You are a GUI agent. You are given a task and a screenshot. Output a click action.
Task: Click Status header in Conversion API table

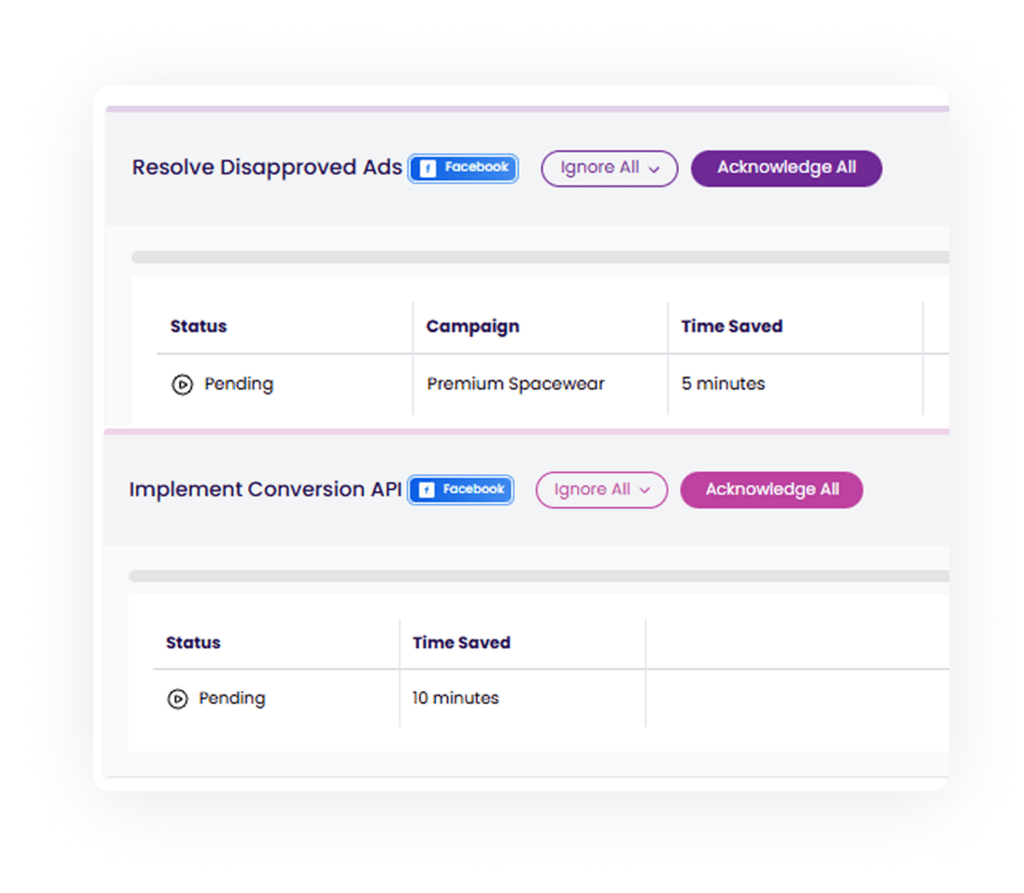[x=193, y=643]
